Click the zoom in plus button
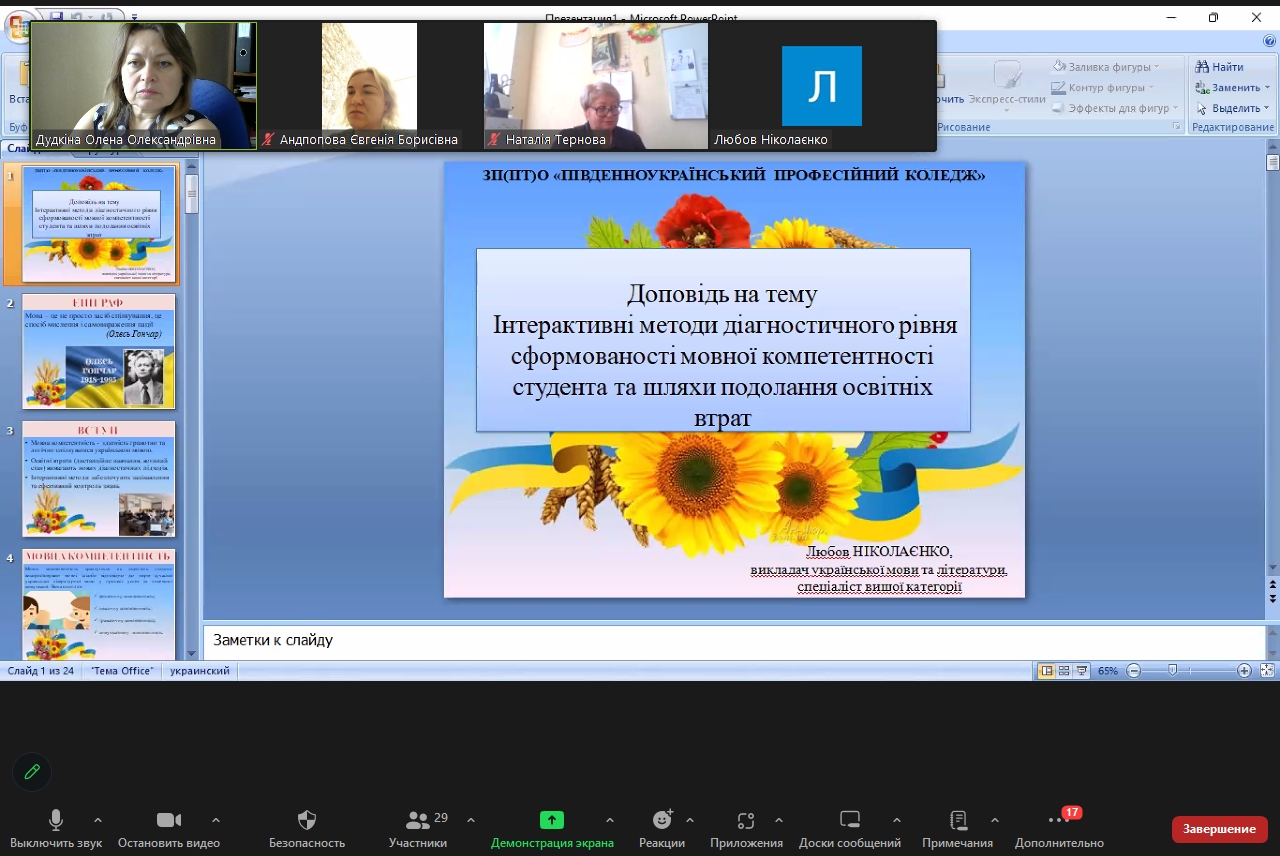The width and height of the screenshot is (1280, 856). click(1244, 671)
